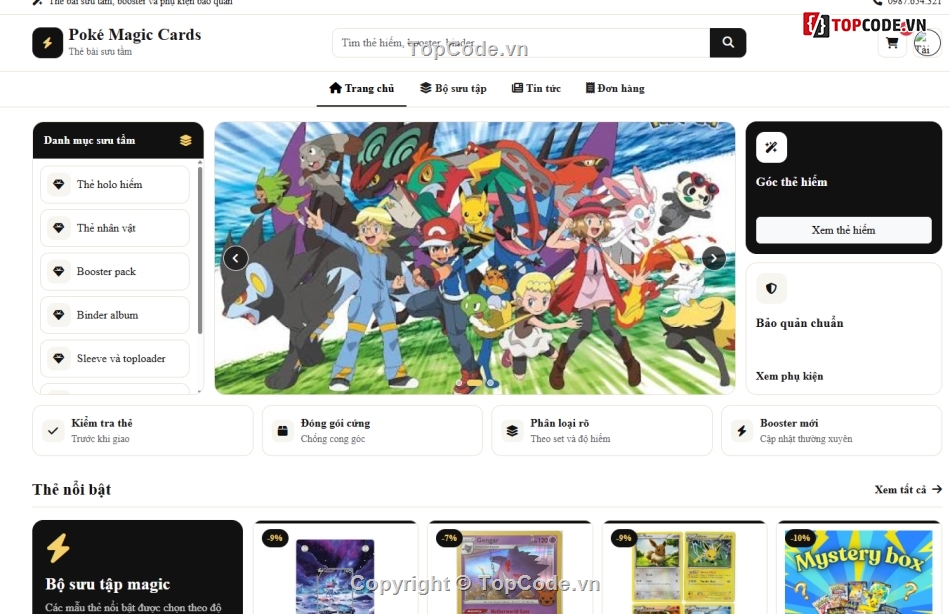Open the Tin tức tab

pyautogui.click(x=536, y=88)
